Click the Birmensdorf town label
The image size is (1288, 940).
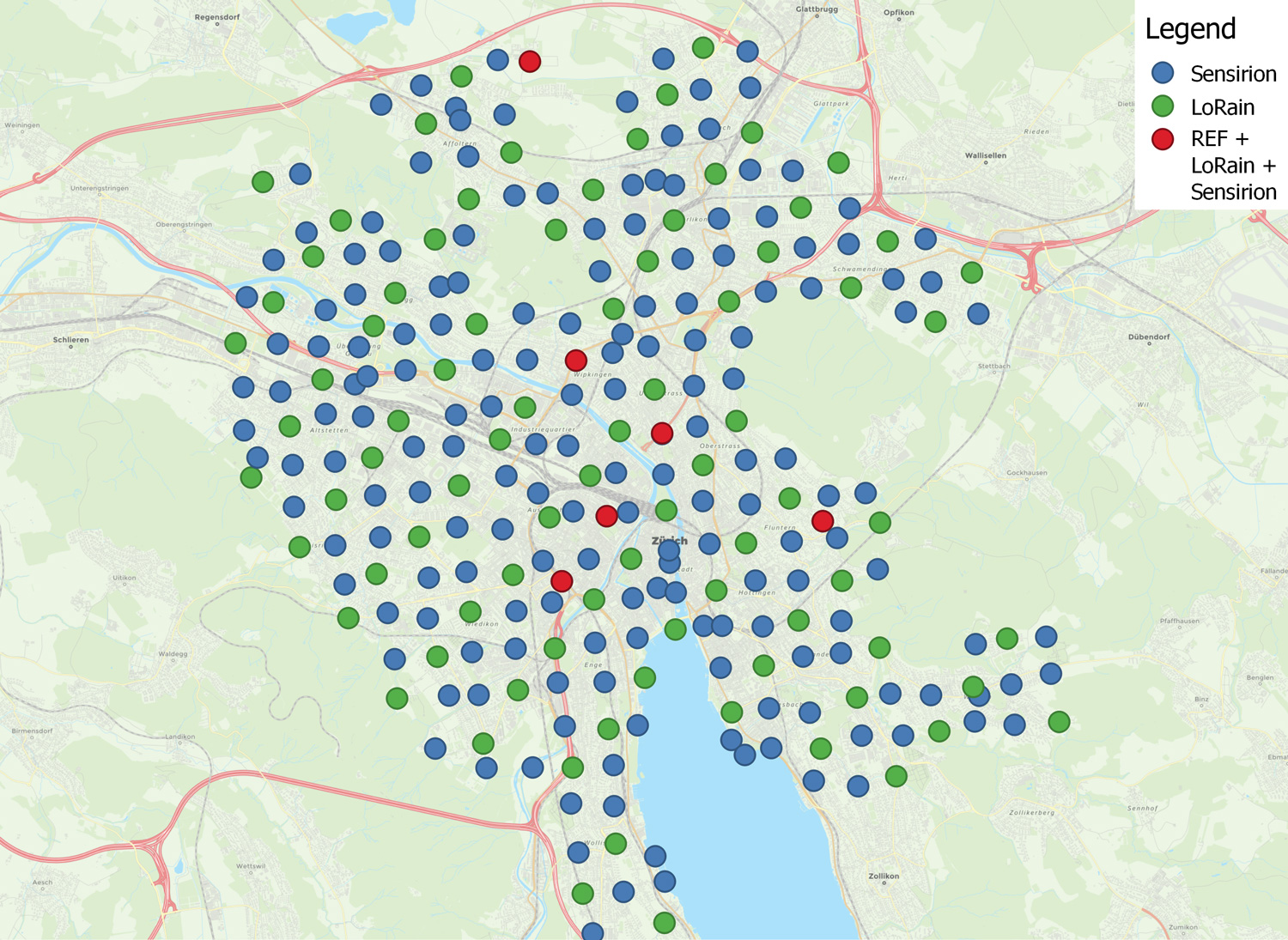(x=33, y=731)
